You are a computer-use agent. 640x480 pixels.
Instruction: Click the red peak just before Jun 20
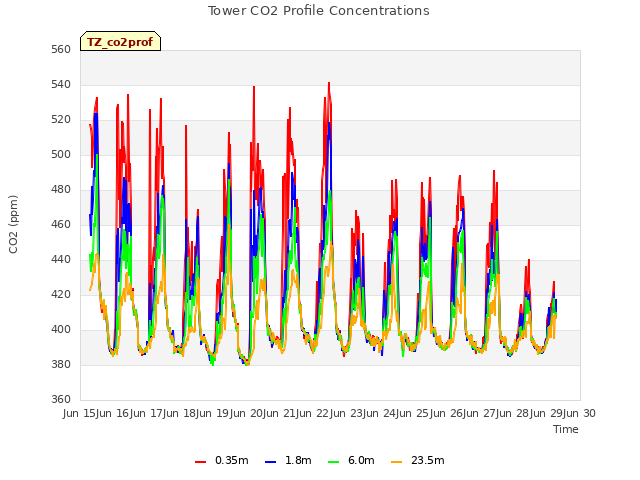[254, 87]
